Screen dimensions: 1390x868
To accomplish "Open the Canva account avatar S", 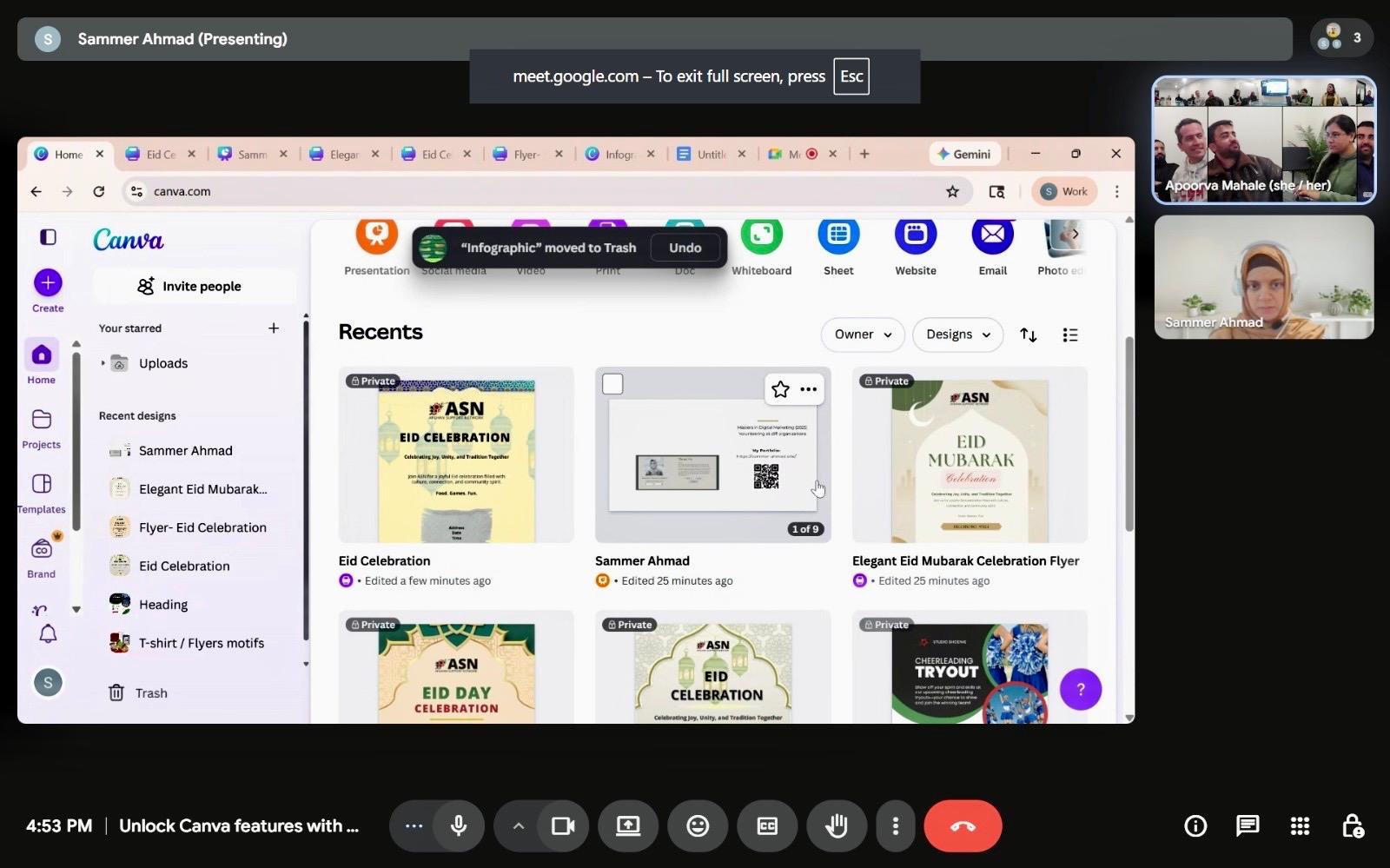I will coord(48,683).
